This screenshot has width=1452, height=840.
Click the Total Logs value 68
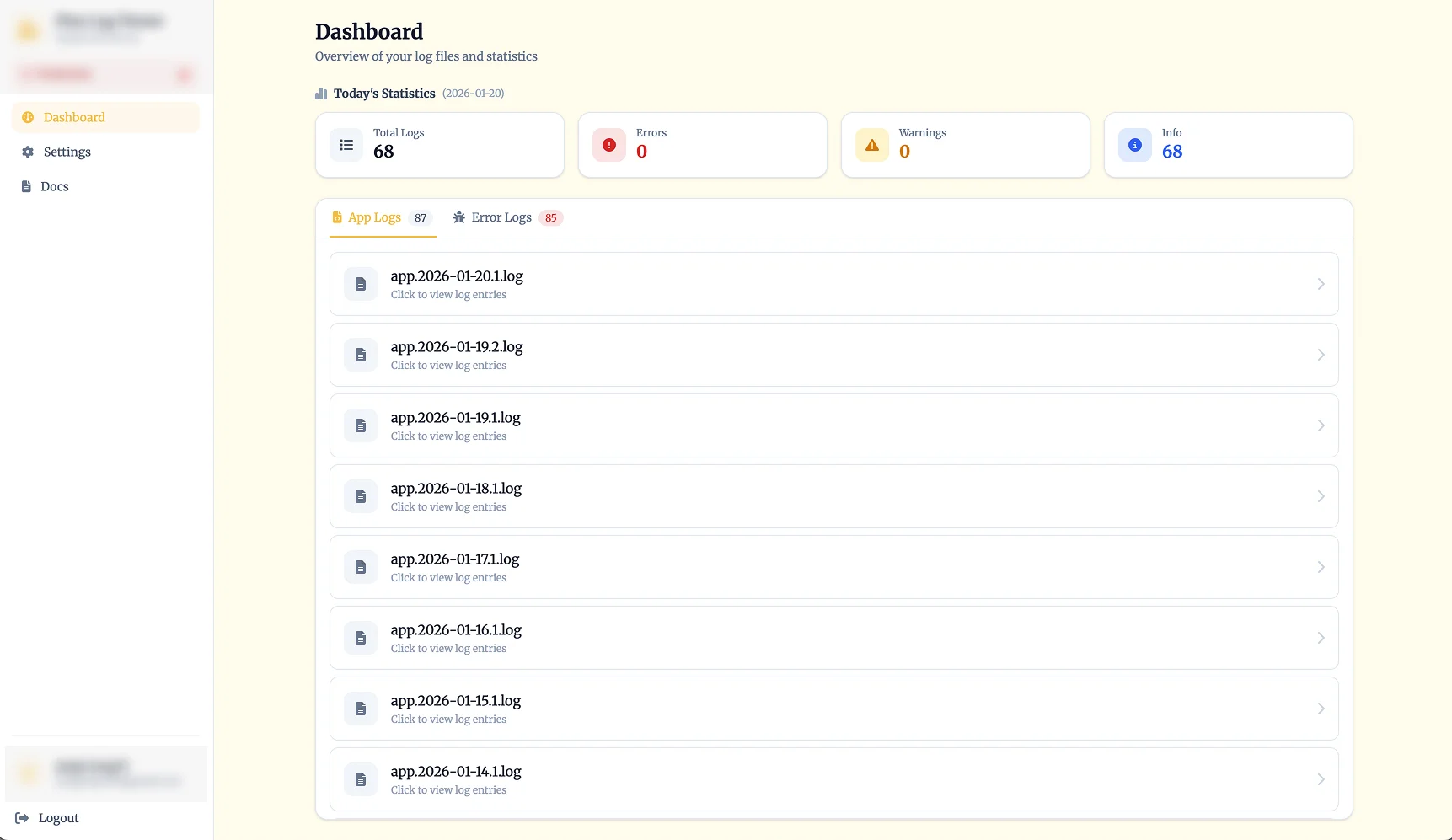tap(383, 152)
